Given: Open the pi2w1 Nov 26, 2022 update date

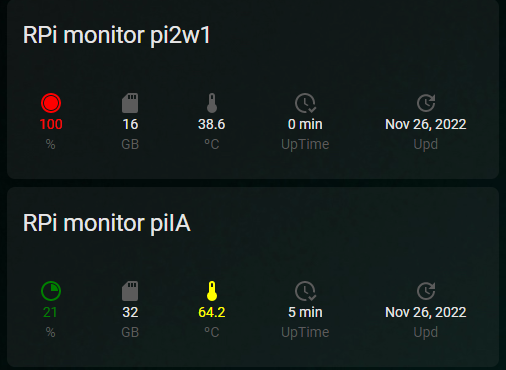Looking at the screenshot, I should (426, 124).
